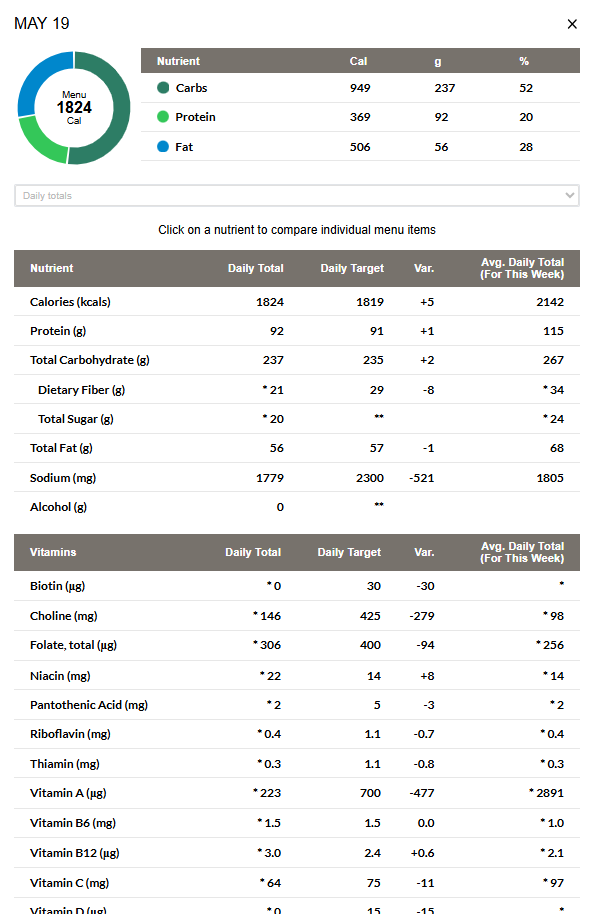Open Dietary Fiber (g) comparison
The height and width of the screenshot is (914, 591).
click(297, 389)
